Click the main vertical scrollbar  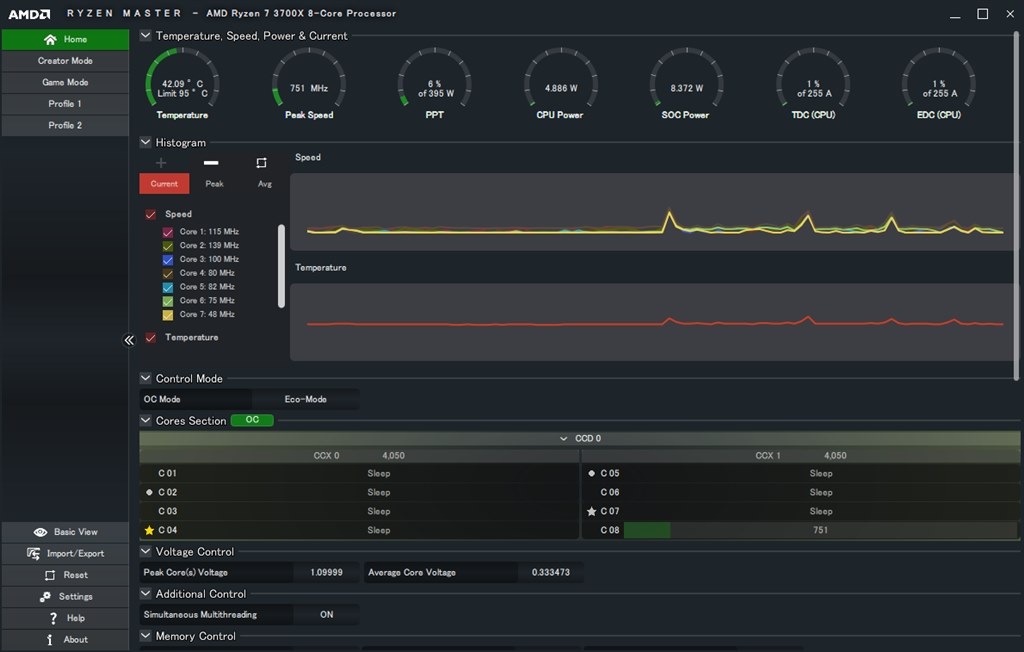click(x=1016, y=206)
